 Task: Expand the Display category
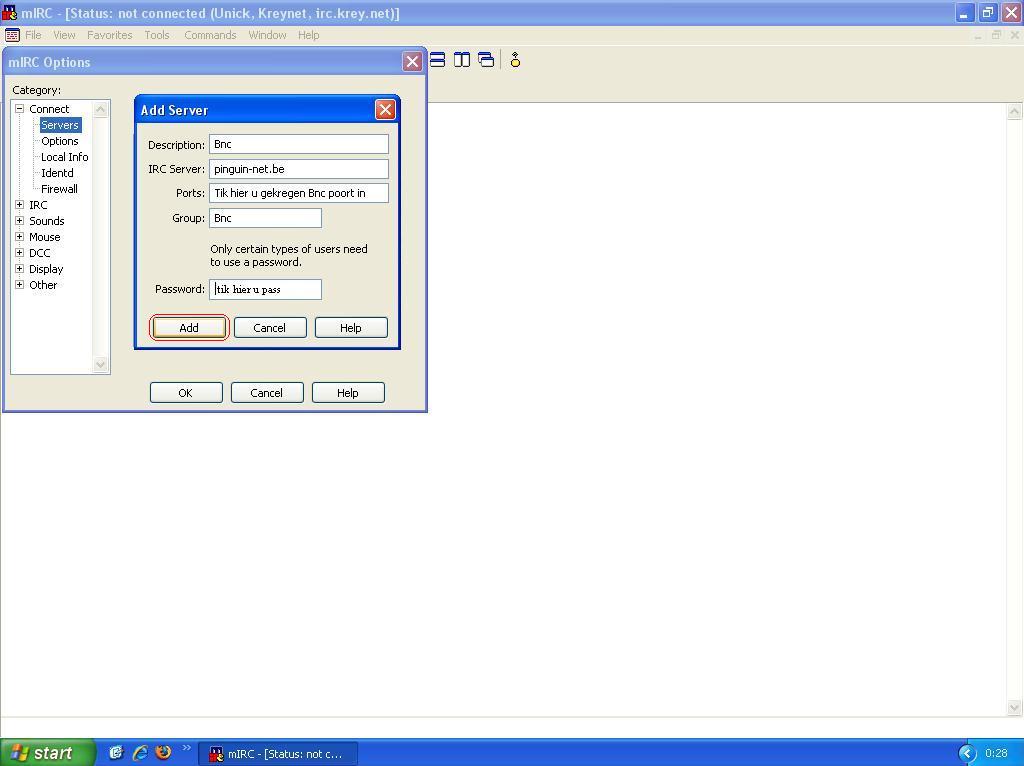[20, 269]
